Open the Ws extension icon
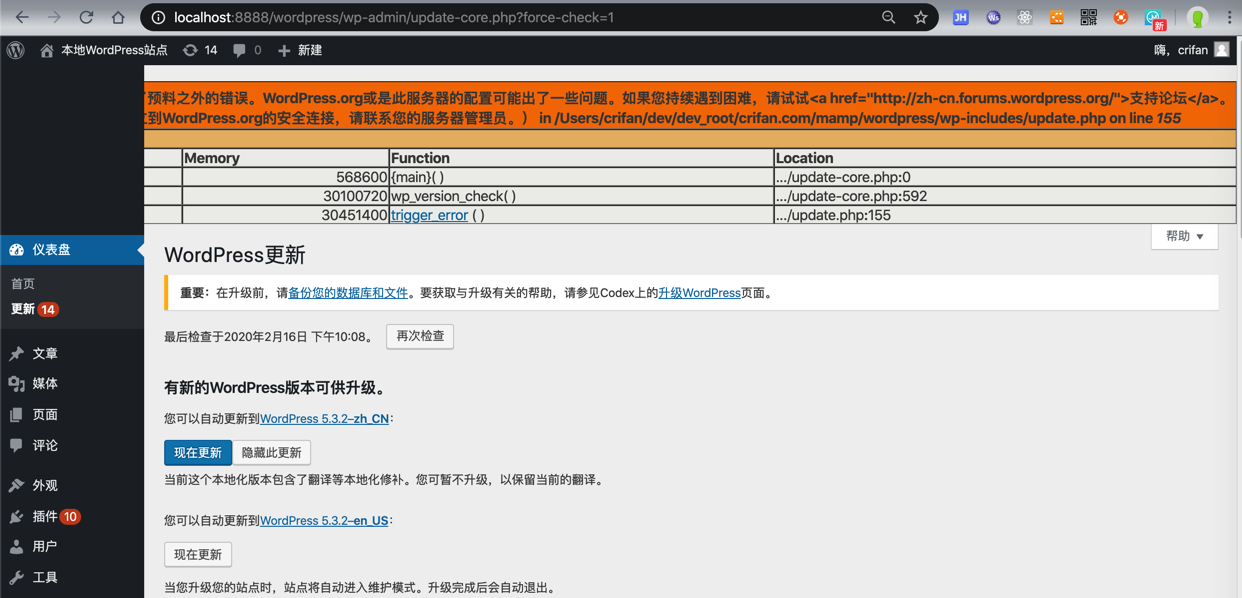Viewport: 1242px width, 598px height. point(993,17)
